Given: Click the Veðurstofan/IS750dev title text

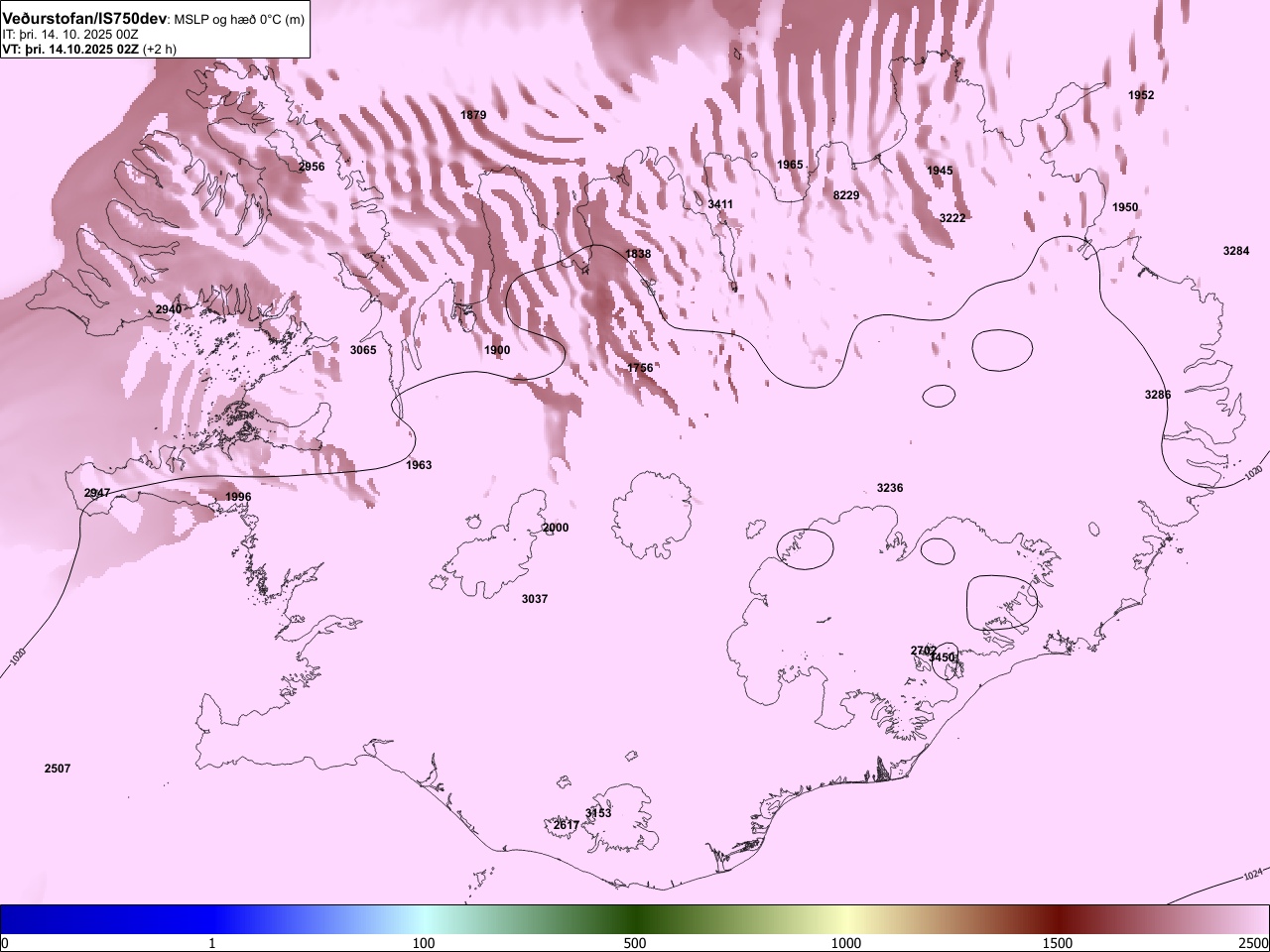Looking at the screenshot, I should pos(84,19).
